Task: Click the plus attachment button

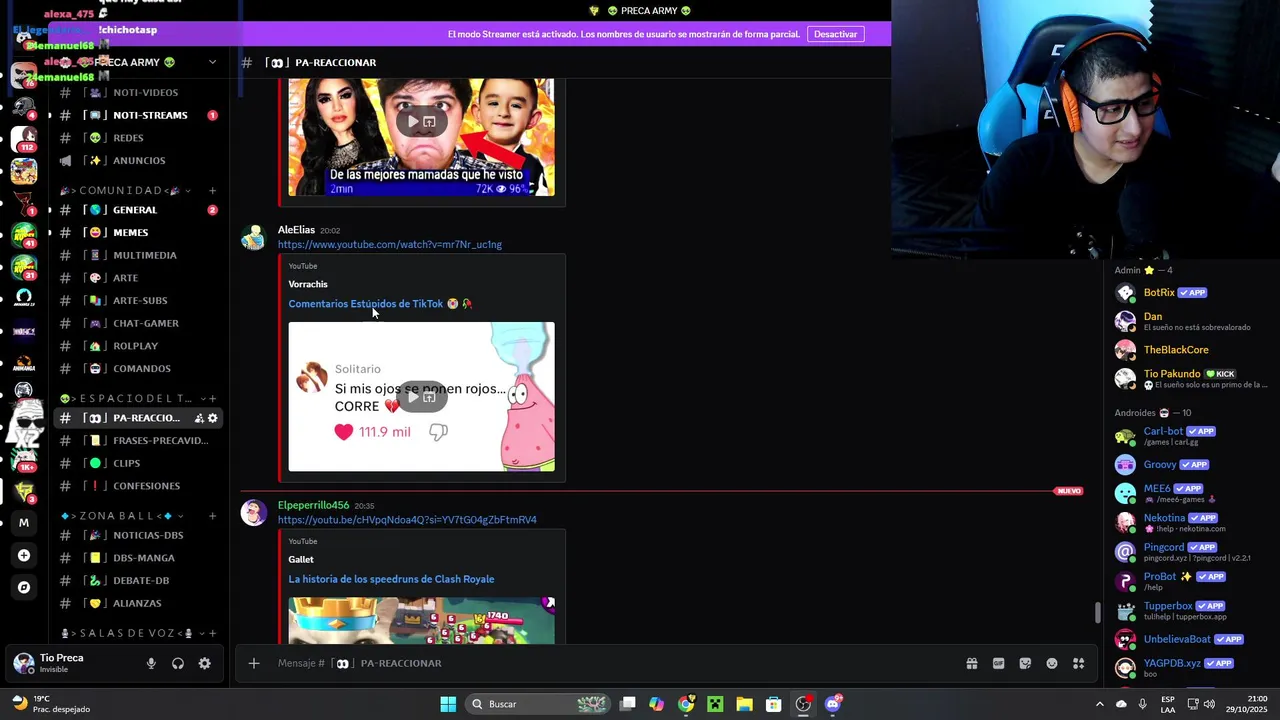Action: (254, 663)
